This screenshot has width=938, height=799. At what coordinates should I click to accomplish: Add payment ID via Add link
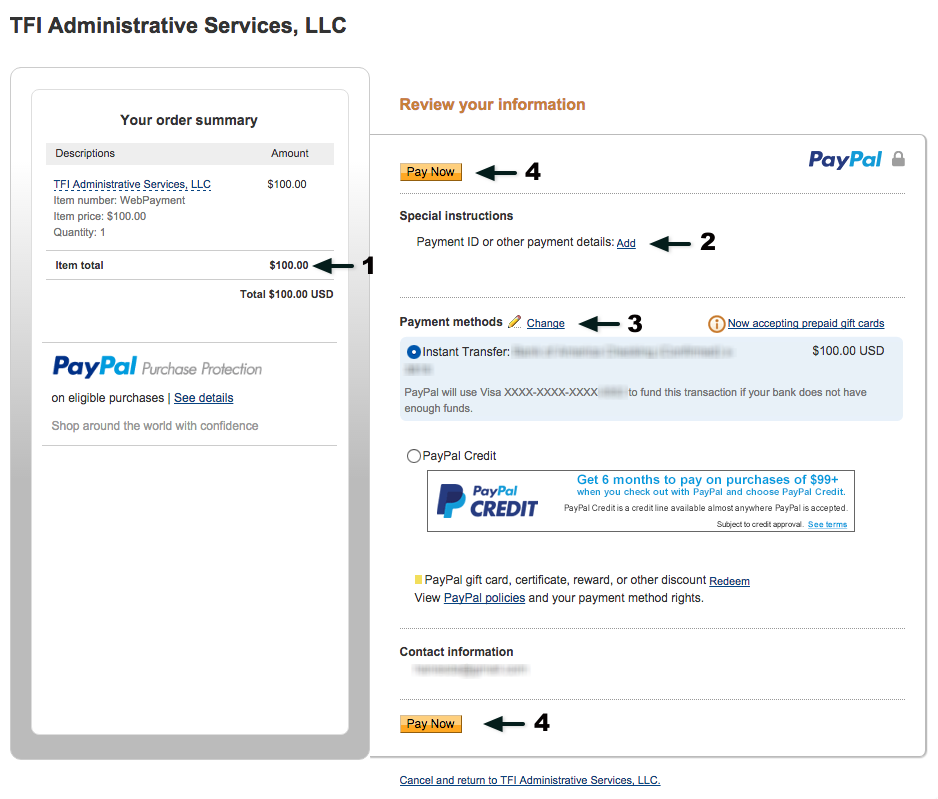pyautogui.click(x=626, y=243)
